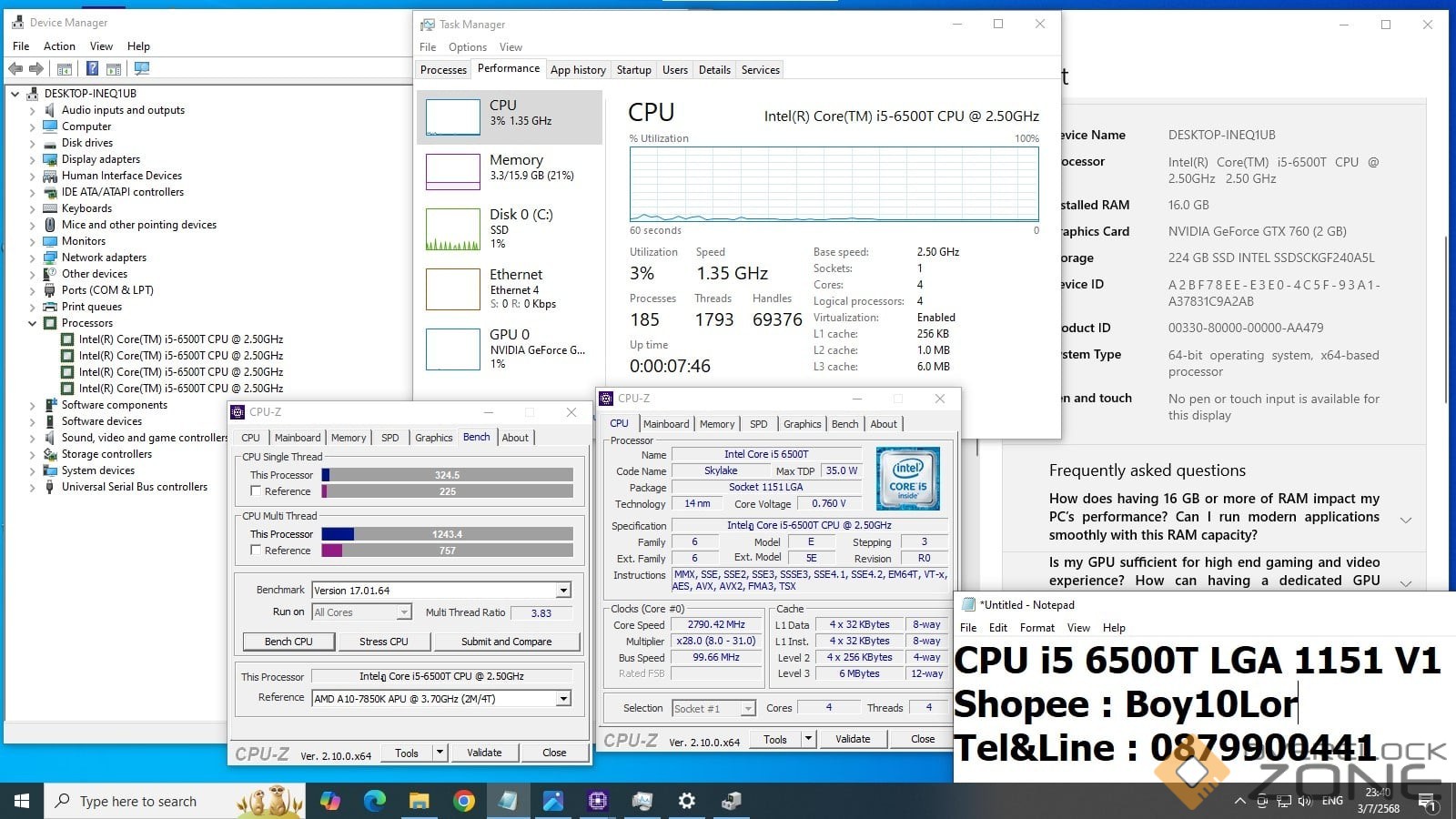The image size is (1456, 819).
Task: Open Google Chrome from the taskbar
Action: tap(464, 801)
